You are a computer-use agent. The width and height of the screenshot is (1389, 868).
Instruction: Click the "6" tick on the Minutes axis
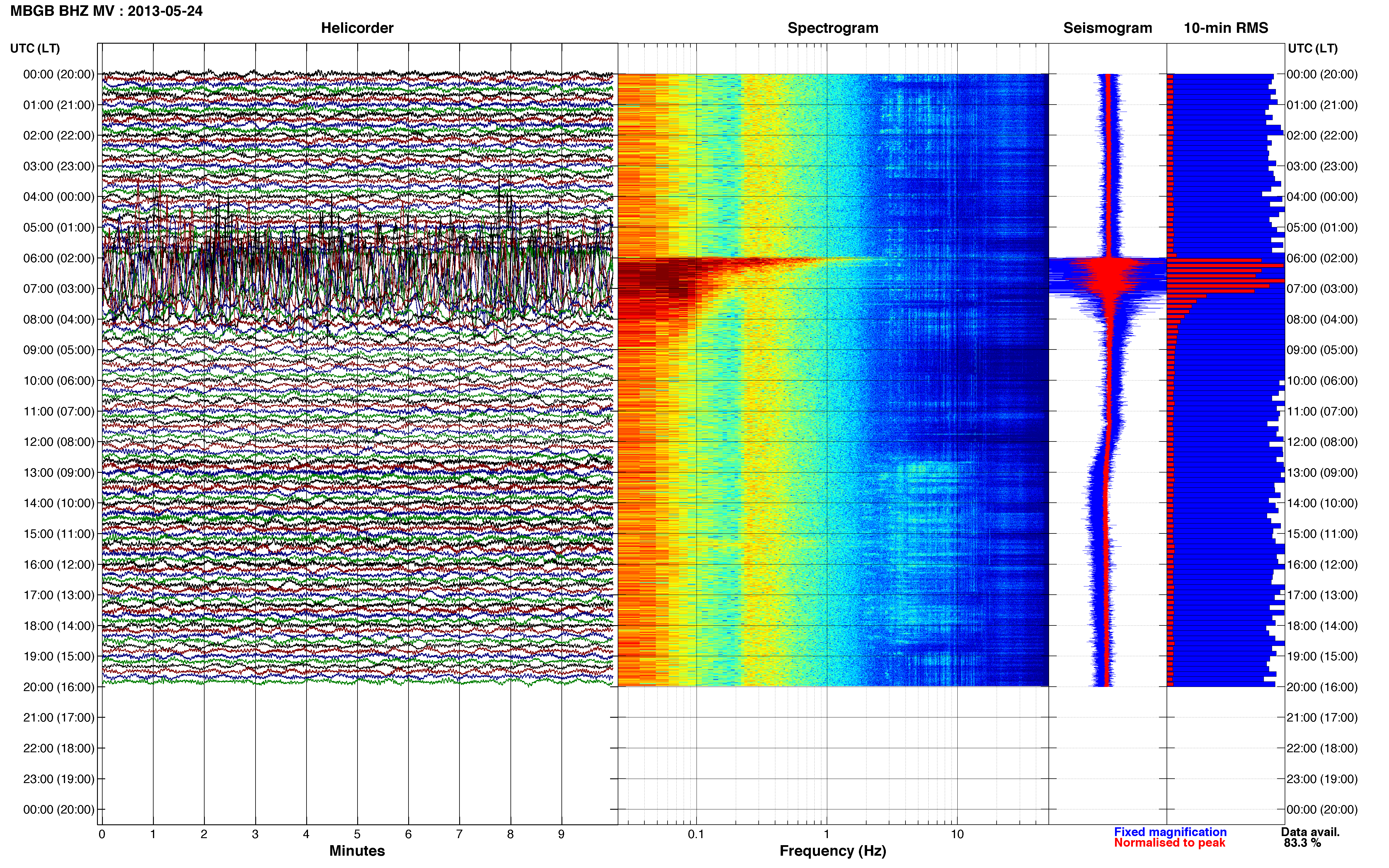click(408, 834)
